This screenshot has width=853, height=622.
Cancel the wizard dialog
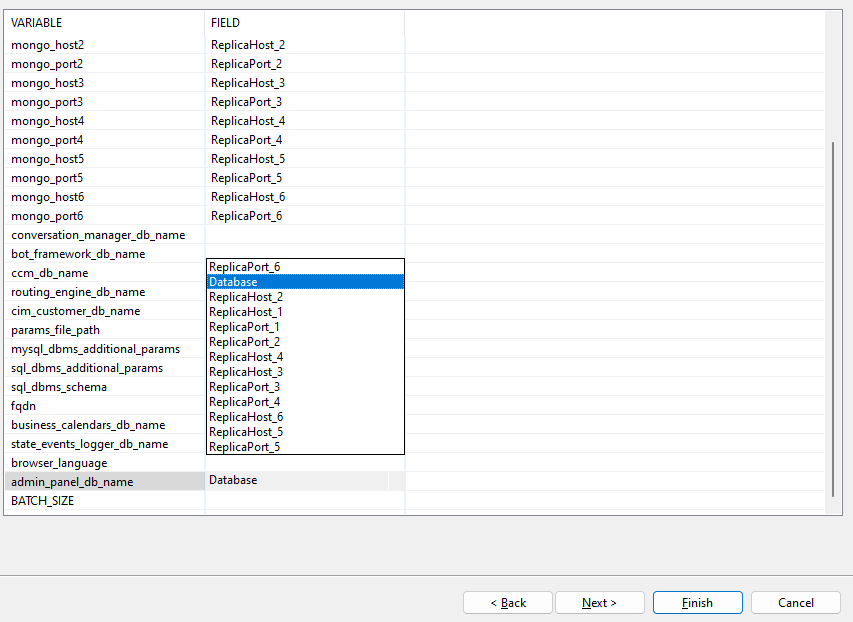796,603
